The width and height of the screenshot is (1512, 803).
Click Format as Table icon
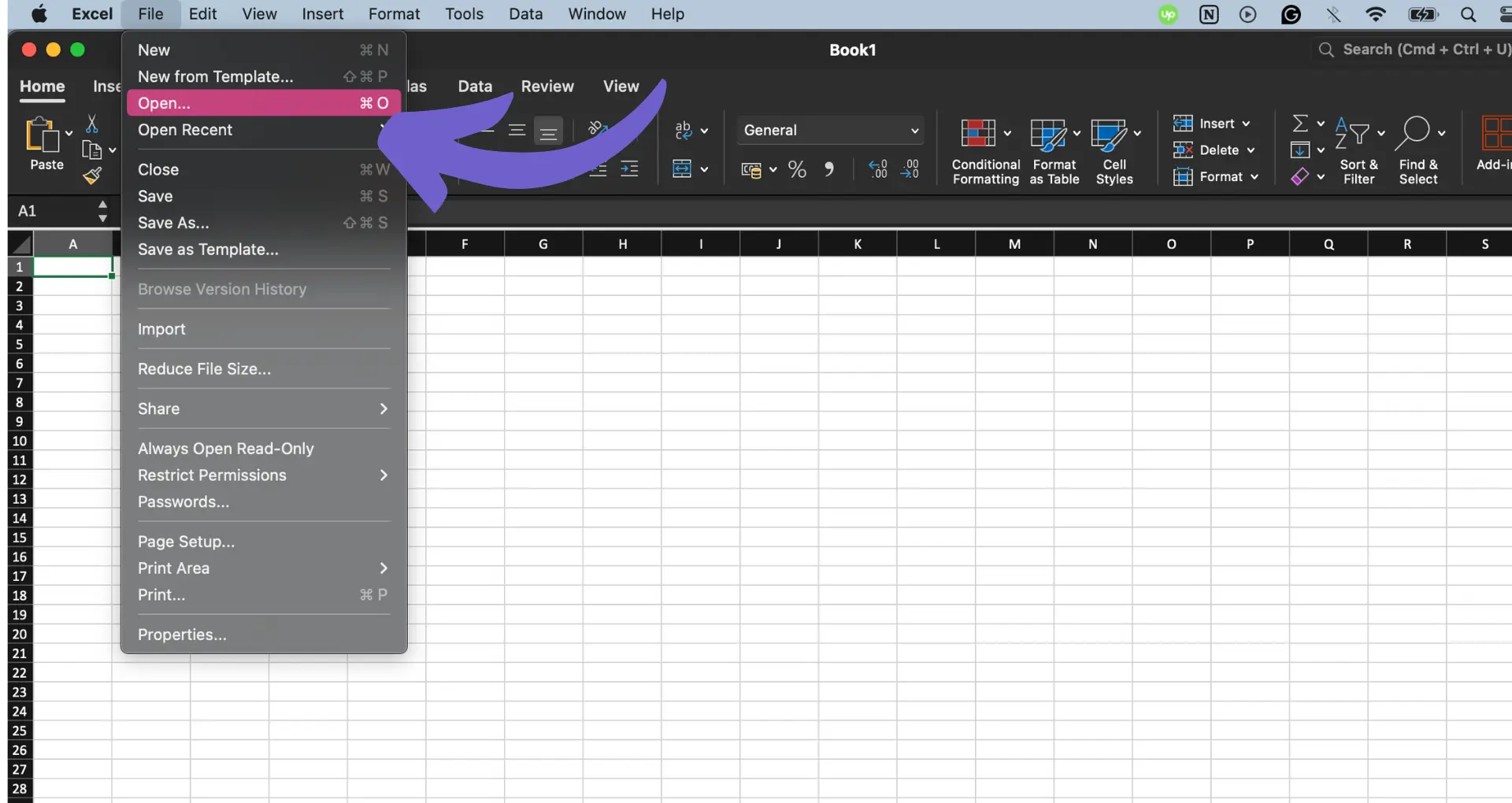[x=1048, y=135]
